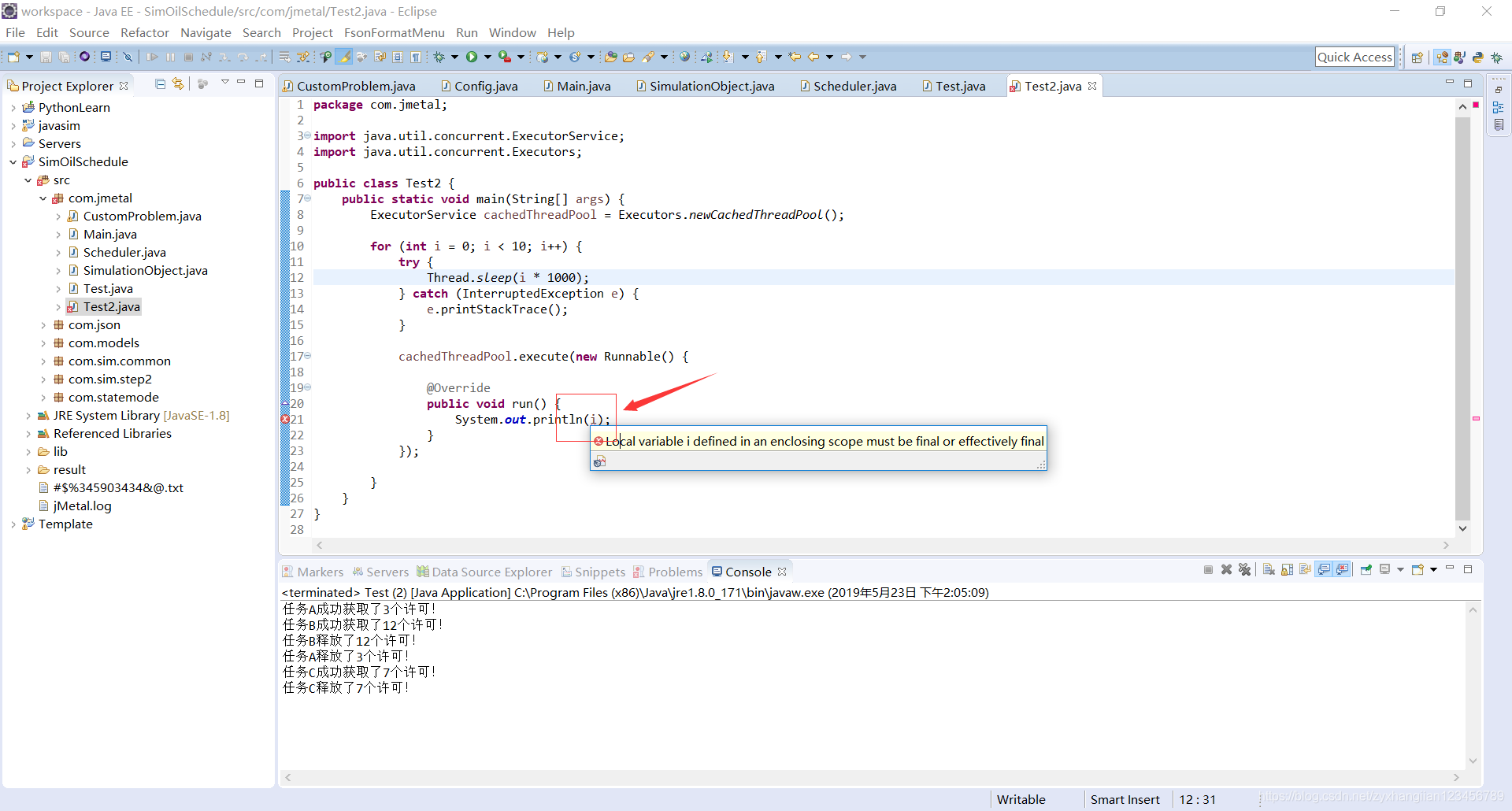Image resolution: width=1512 pixels, height=811 pixels.
Task: Disable Show Console When Standard Out Changes
Action: click(1324, 569)
